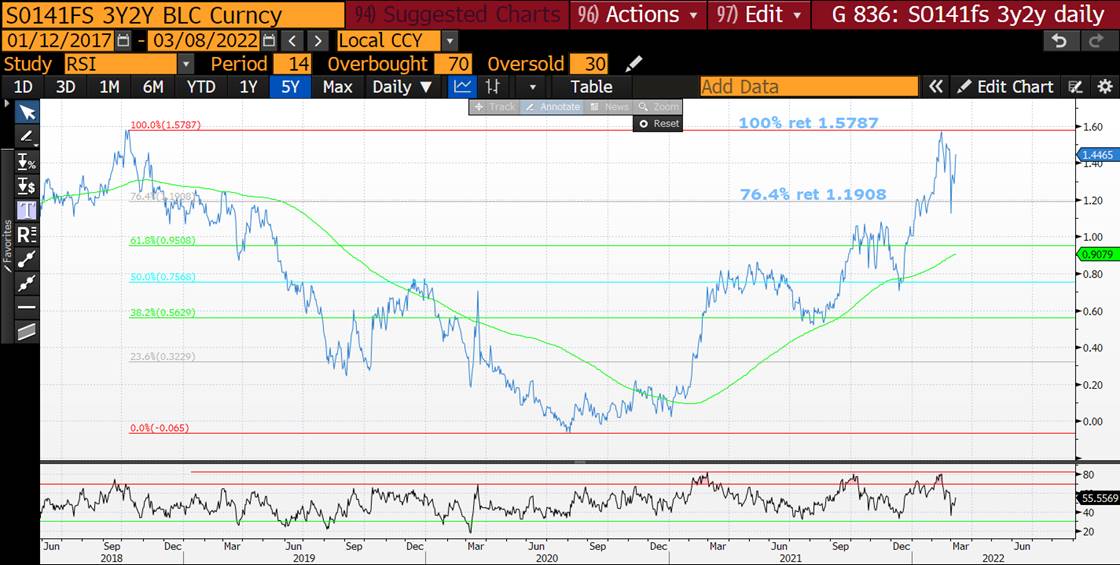Click the 50.0%(0.7568) Fibonacci label
Viewport: 1120px width, 565px height.
(162, 277)
